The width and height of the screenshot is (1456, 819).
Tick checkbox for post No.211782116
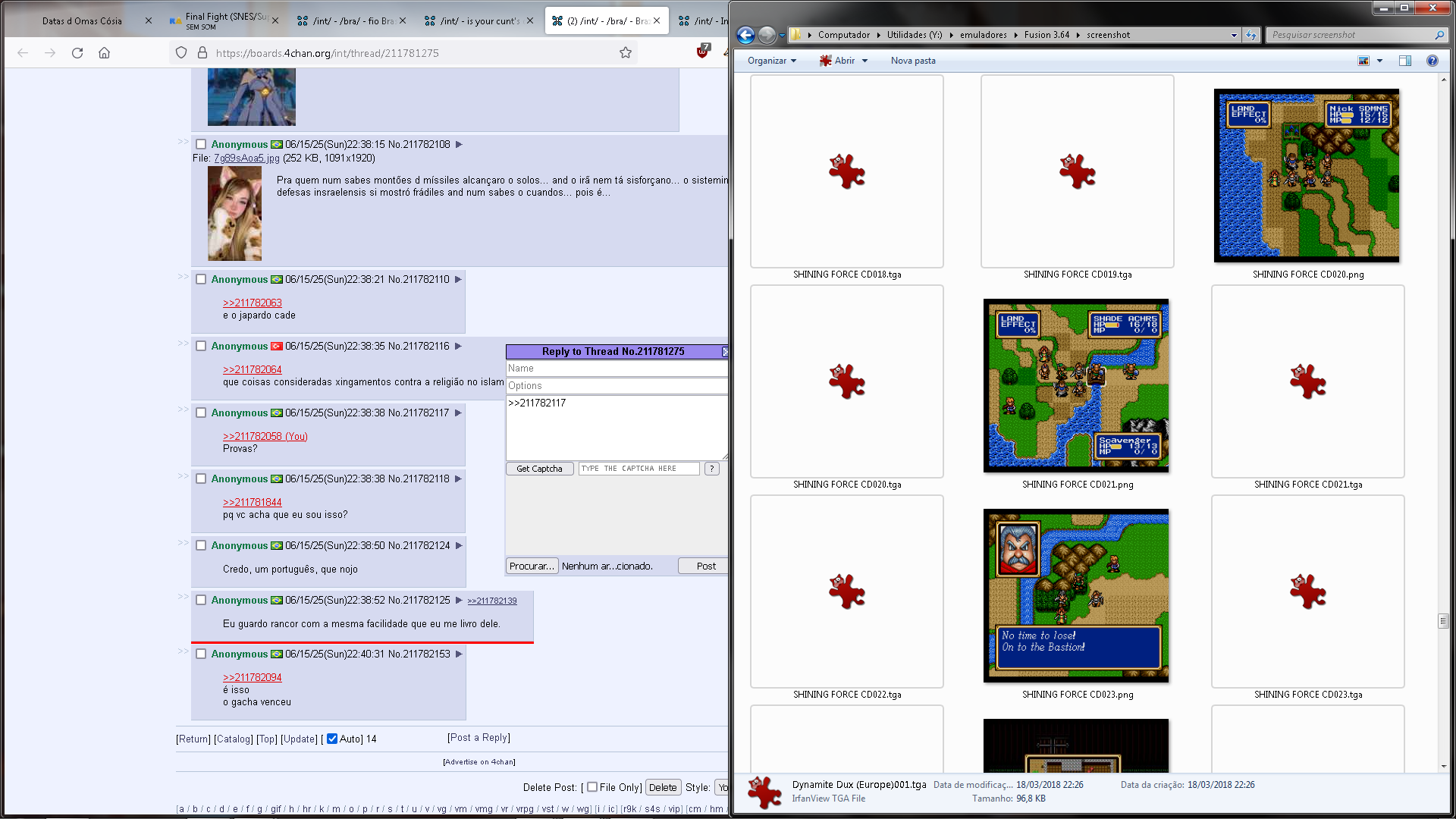pos(201,346)
